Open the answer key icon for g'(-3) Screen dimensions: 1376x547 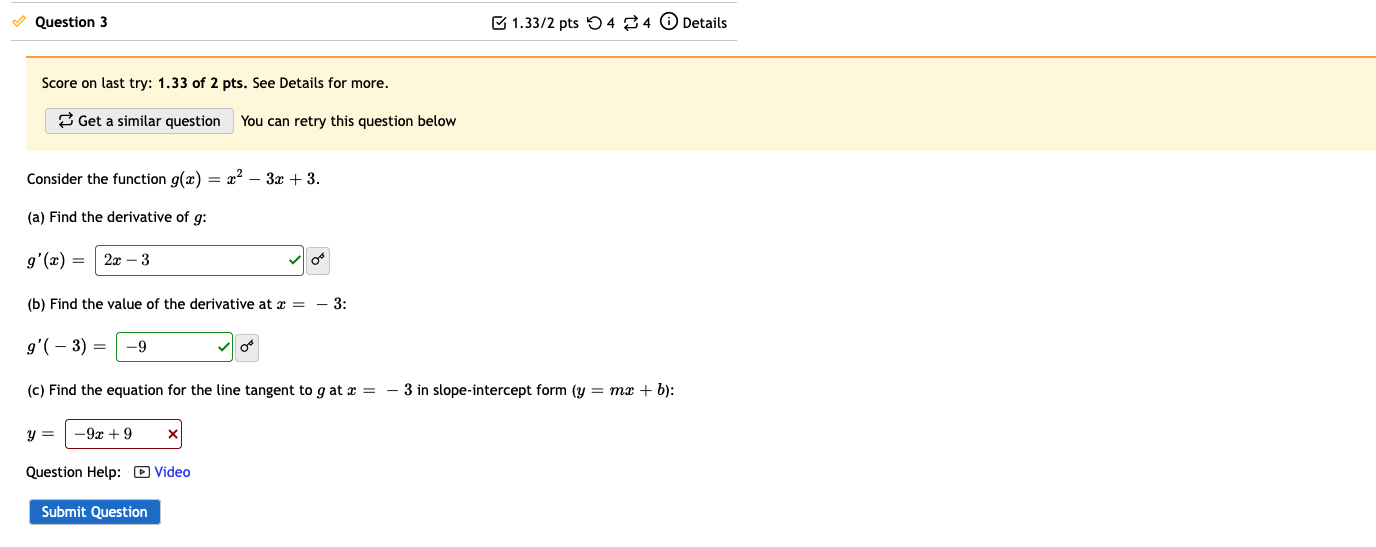[247, 348]
